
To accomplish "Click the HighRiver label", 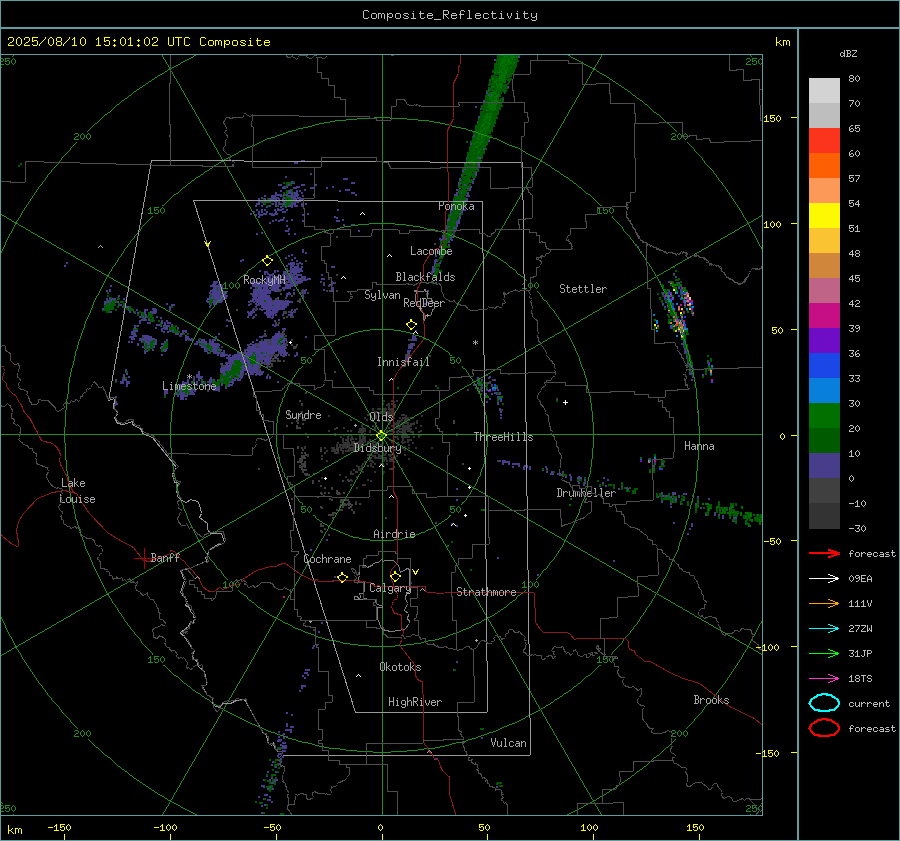I will click(x=415, y=702).
